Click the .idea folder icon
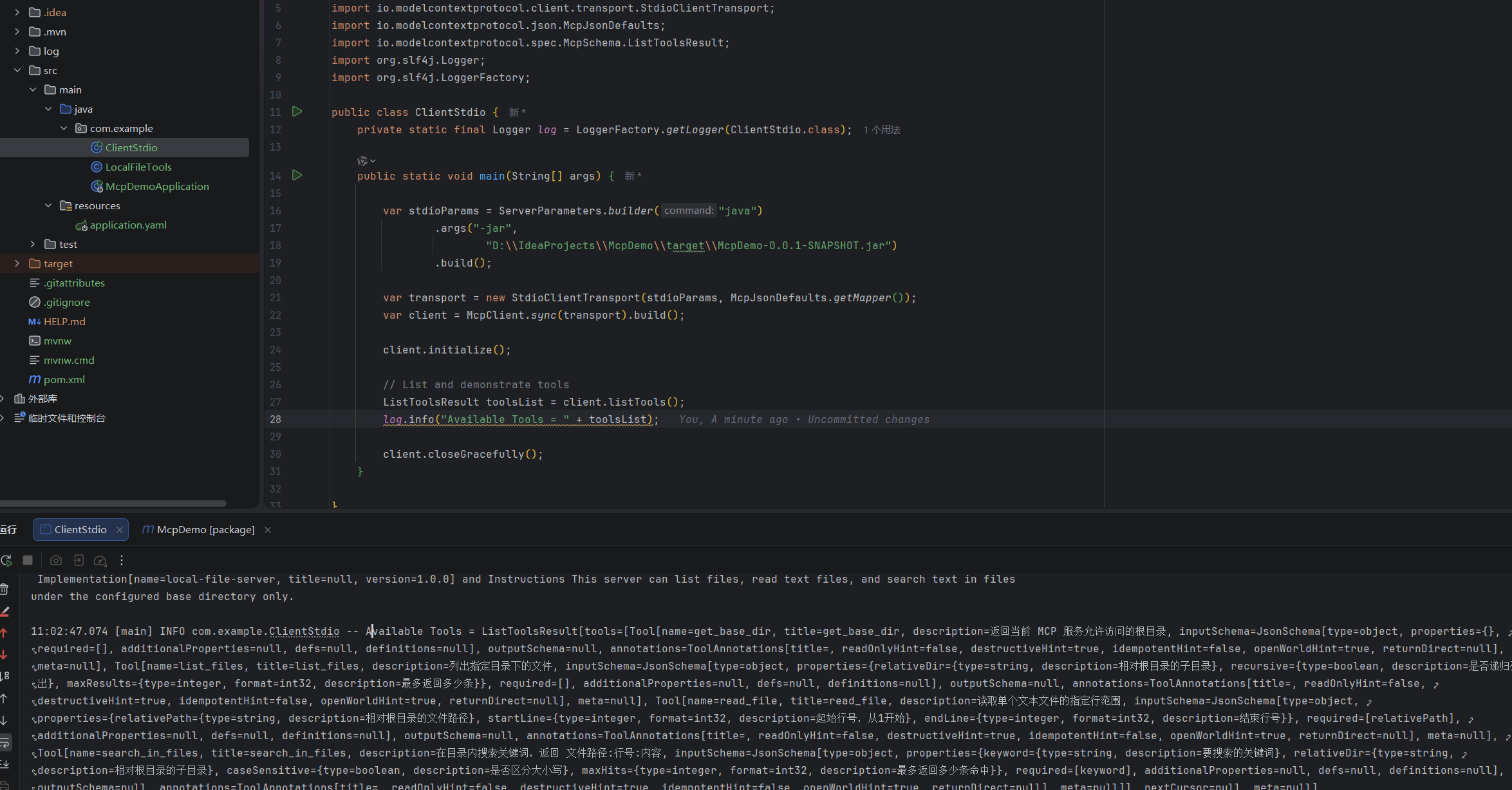Screen dimensions: 1512x790 click(35, 12)
